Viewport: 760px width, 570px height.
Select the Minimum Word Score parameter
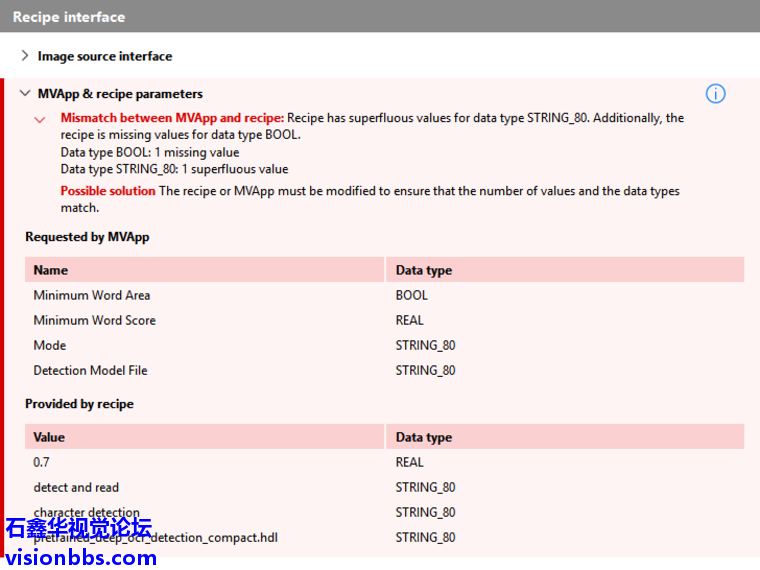click(95, 320)
